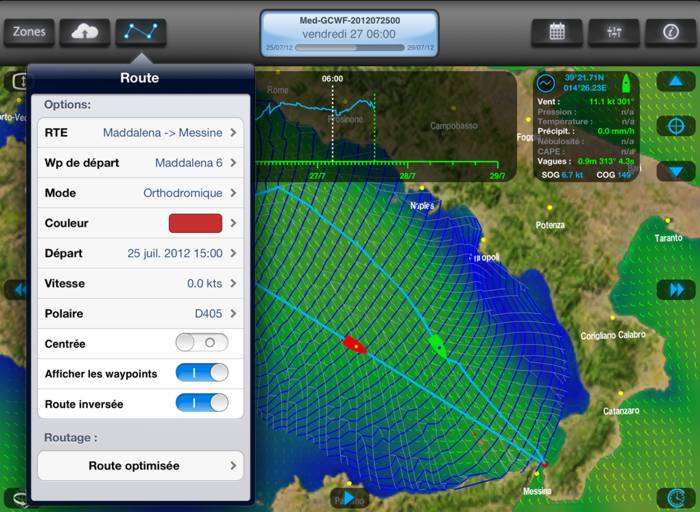Pick the red Couleur swatch
Image resolution: width=700 pixels, height=512 pixels.
tap(196, 223)
